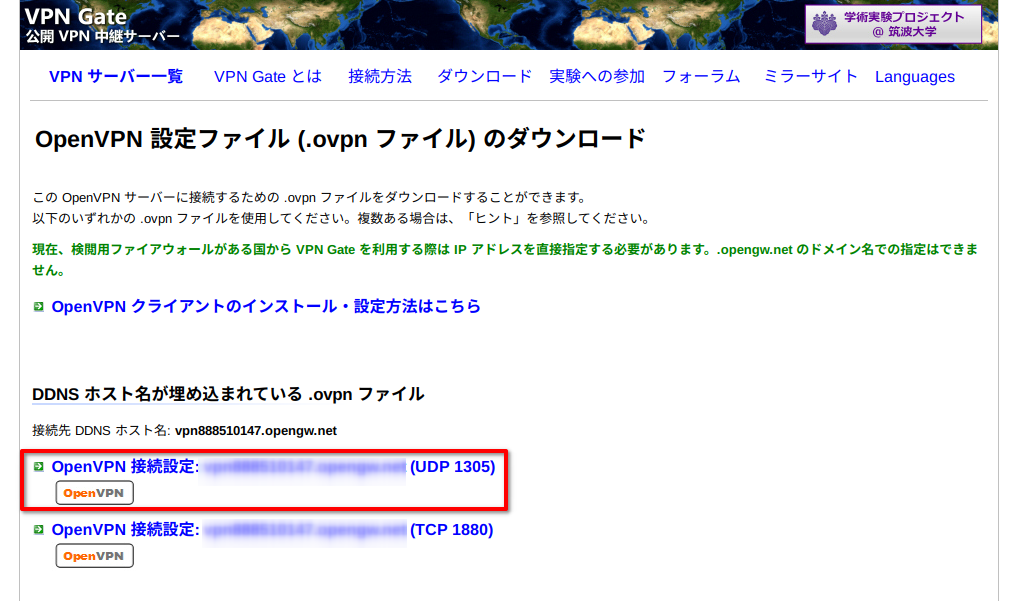
Task: Click the OpenVPN logo button under UDP 1305
Action: pos(94,493)
